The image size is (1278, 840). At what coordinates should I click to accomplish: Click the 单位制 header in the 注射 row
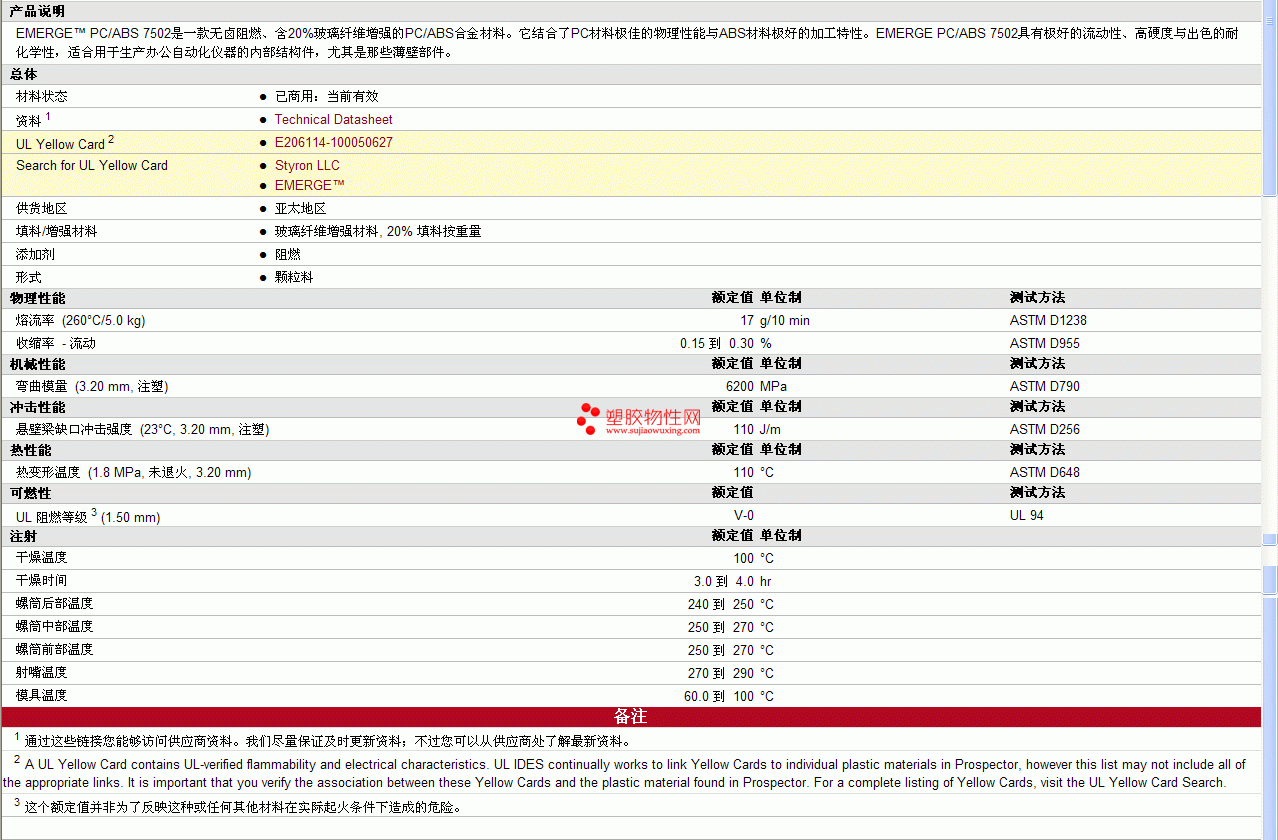(x=781, y=536)
